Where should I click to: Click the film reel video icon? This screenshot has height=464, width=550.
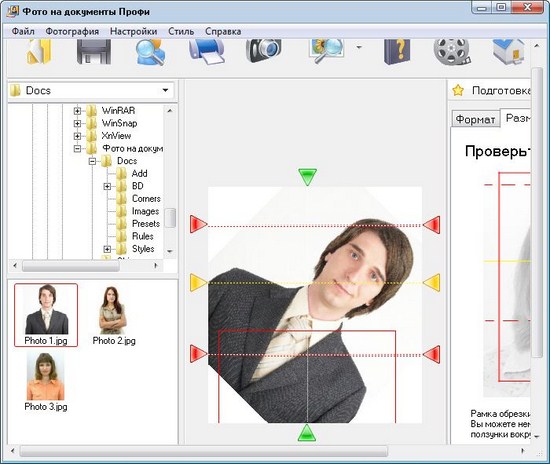pyautogui.click(x=452, y=52)
